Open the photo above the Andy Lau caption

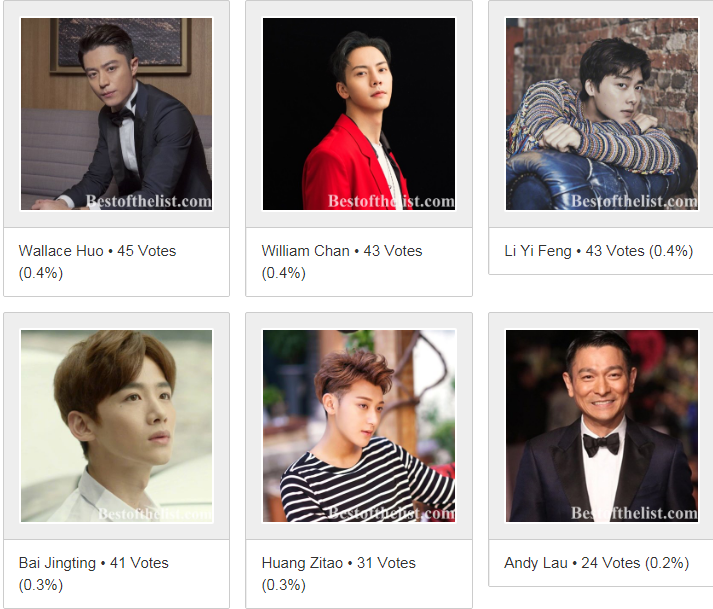tap(602, 426)
